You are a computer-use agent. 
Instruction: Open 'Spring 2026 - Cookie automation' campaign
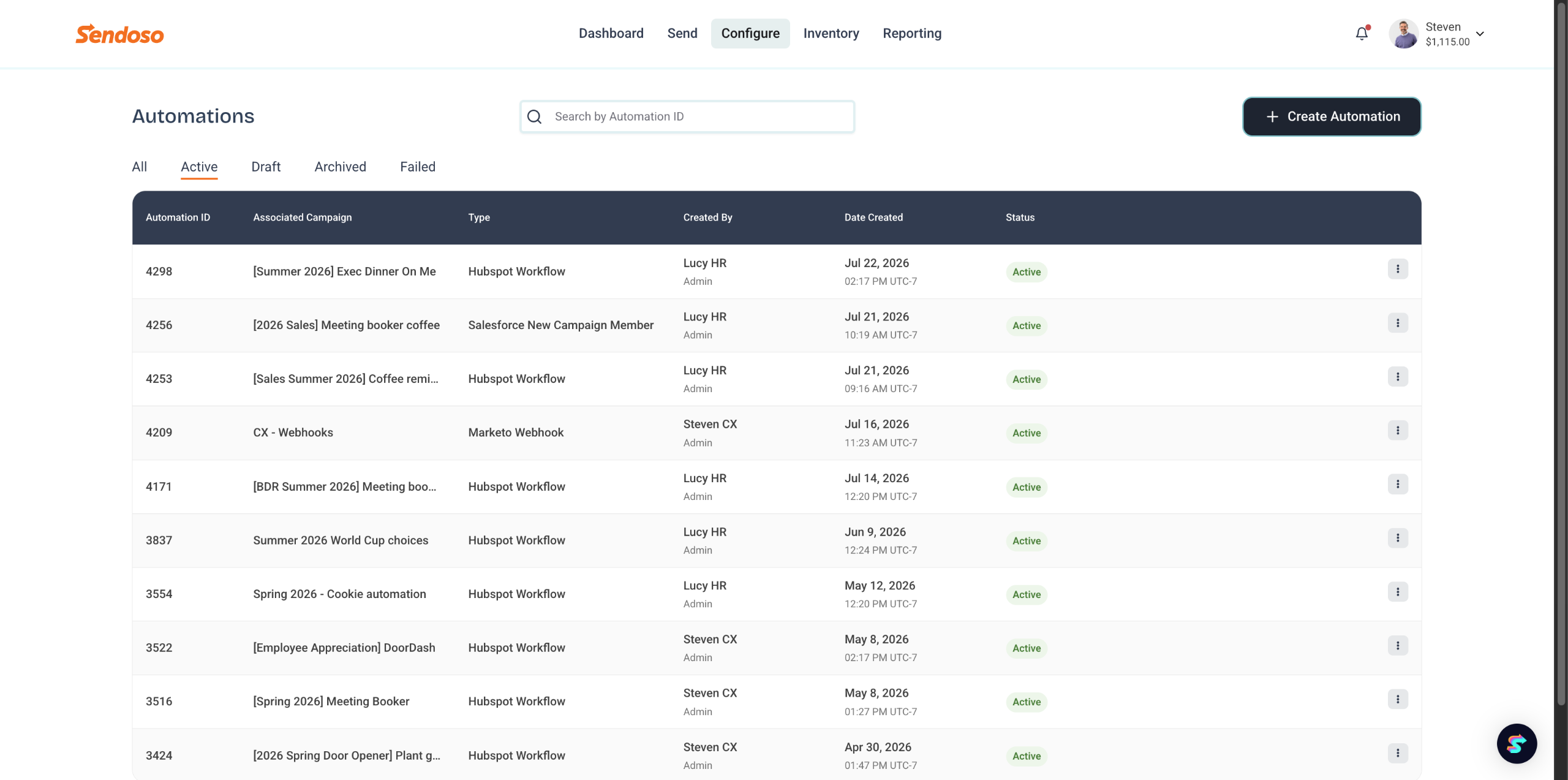point(339,594)
